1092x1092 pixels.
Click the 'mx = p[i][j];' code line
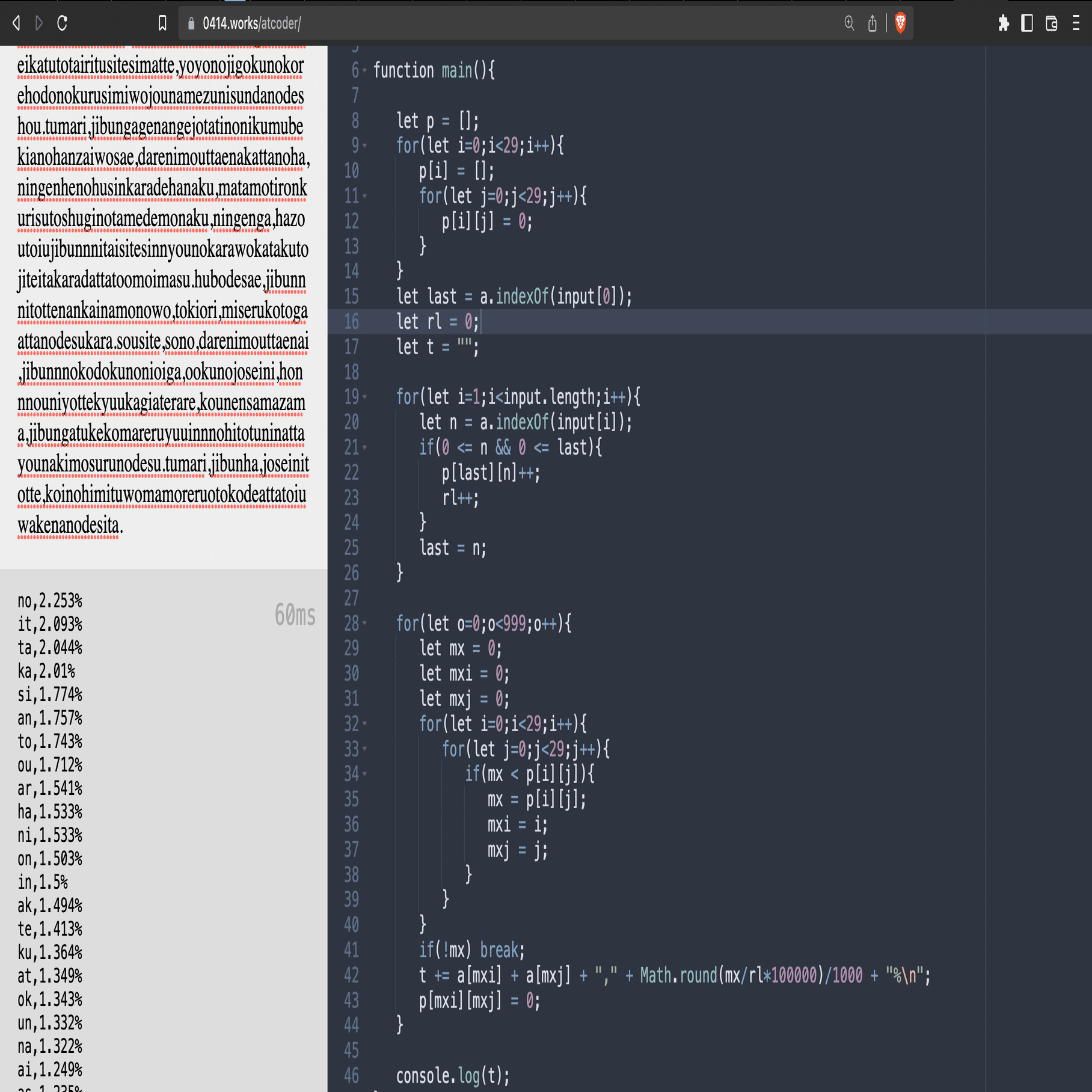pos(536,799)
